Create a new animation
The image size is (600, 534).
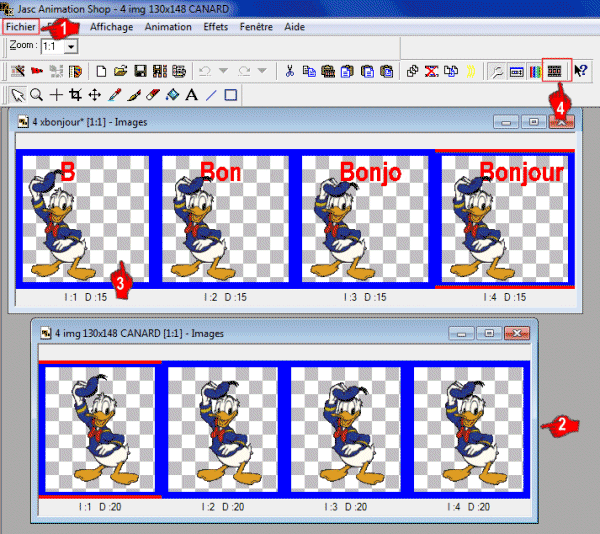(101, 71)
